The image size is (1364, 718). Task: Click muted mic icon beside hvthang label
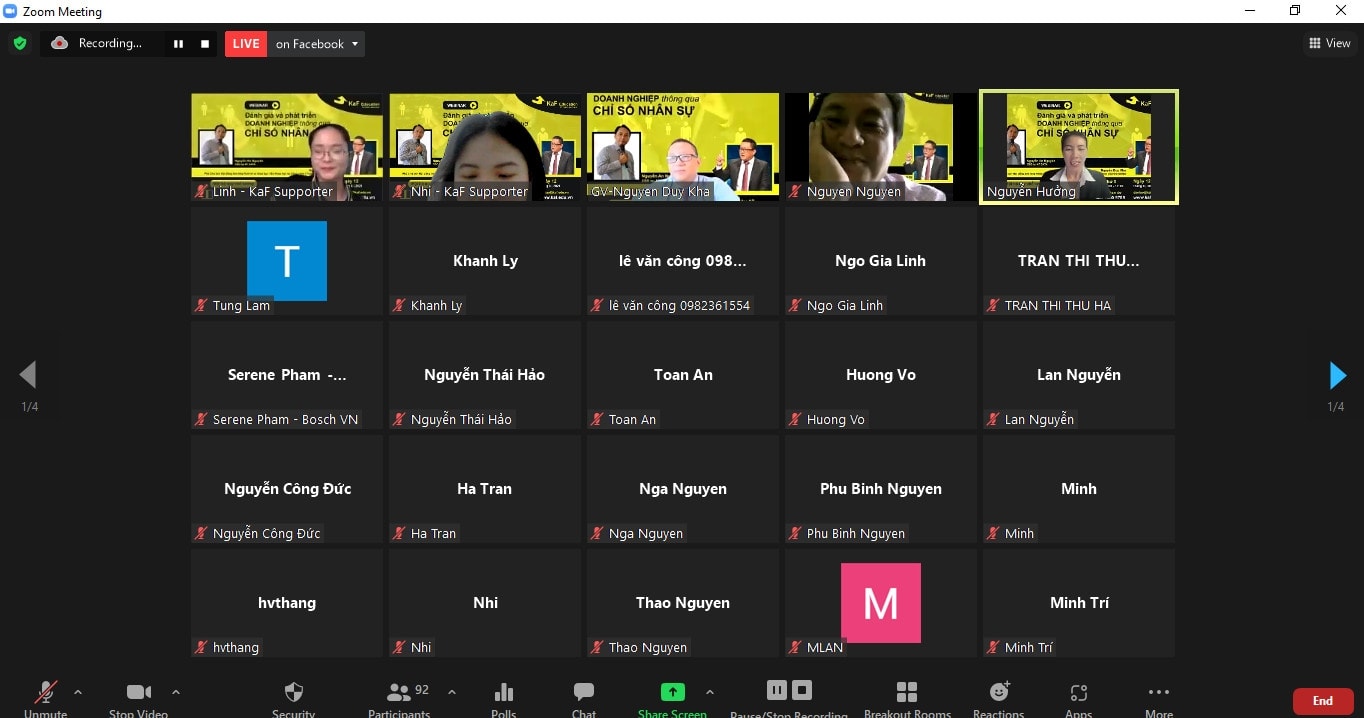tap(201, 648)
